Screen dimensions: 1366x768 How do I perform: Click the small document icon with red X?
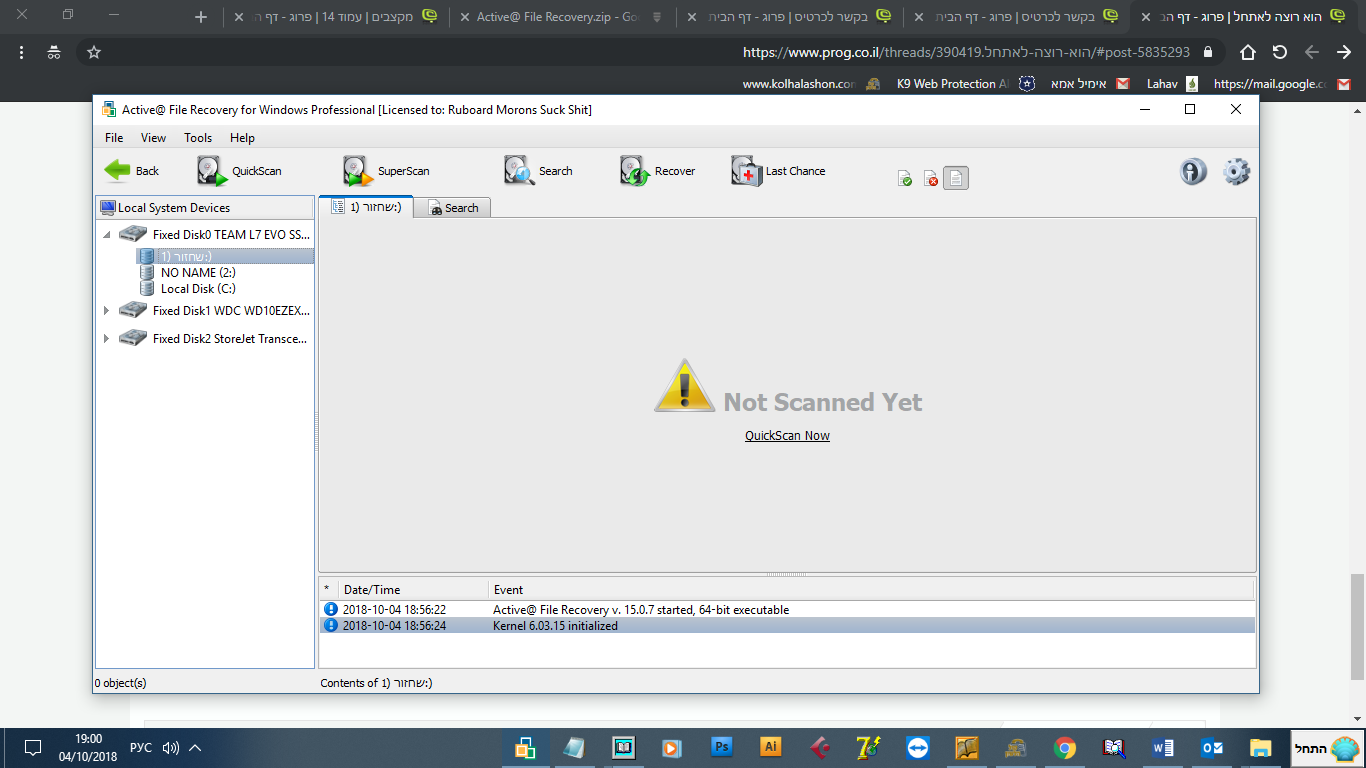930,178
